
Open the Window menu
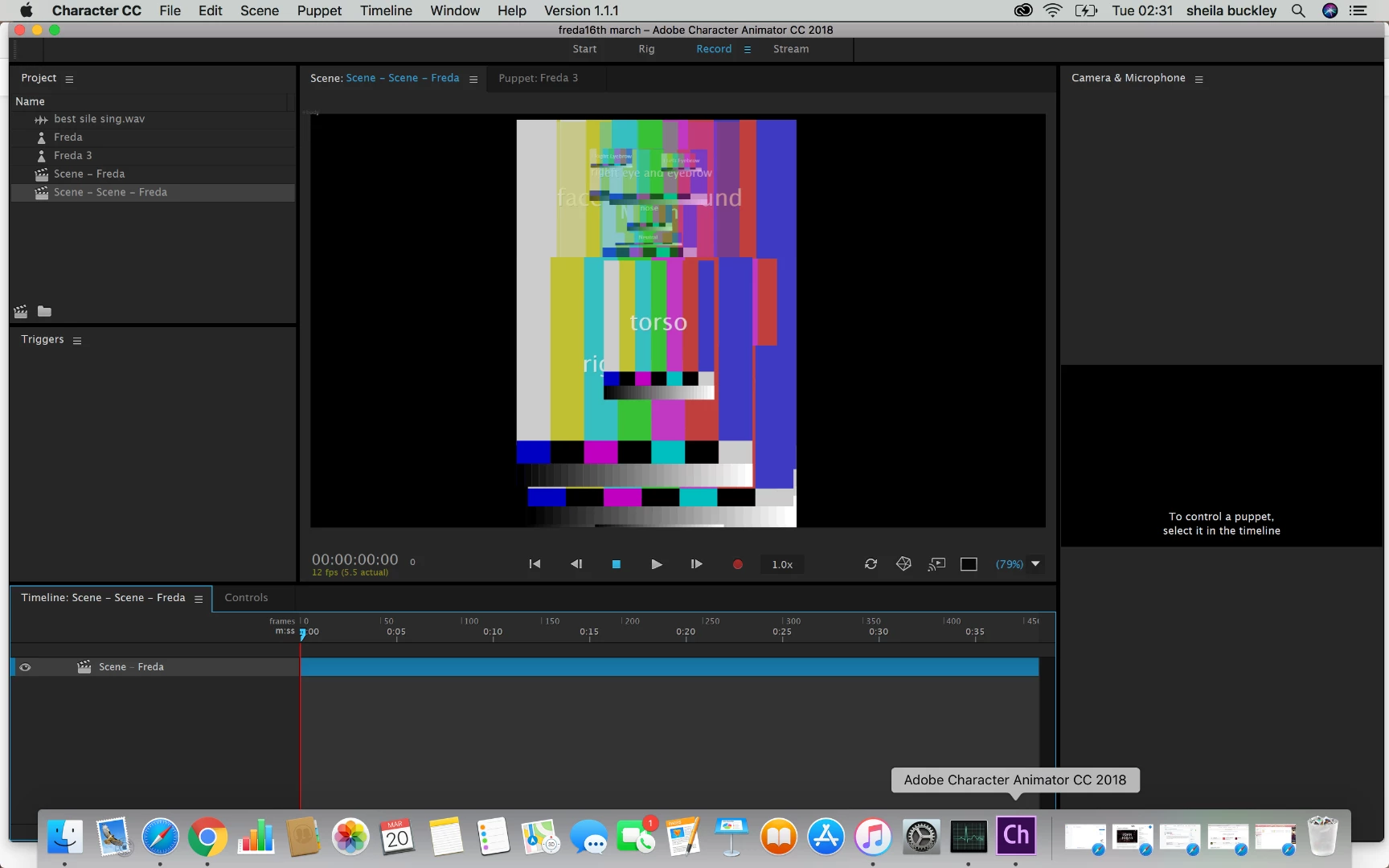455,10
